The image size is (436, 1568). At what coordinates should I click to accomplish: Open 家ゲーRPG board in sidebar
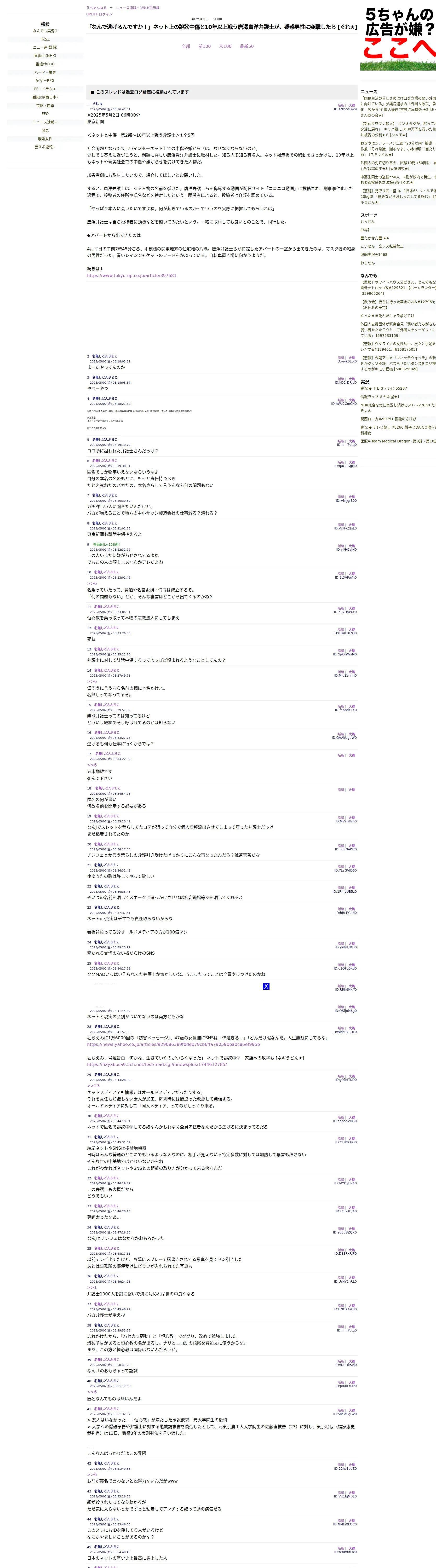pos(45,80)
